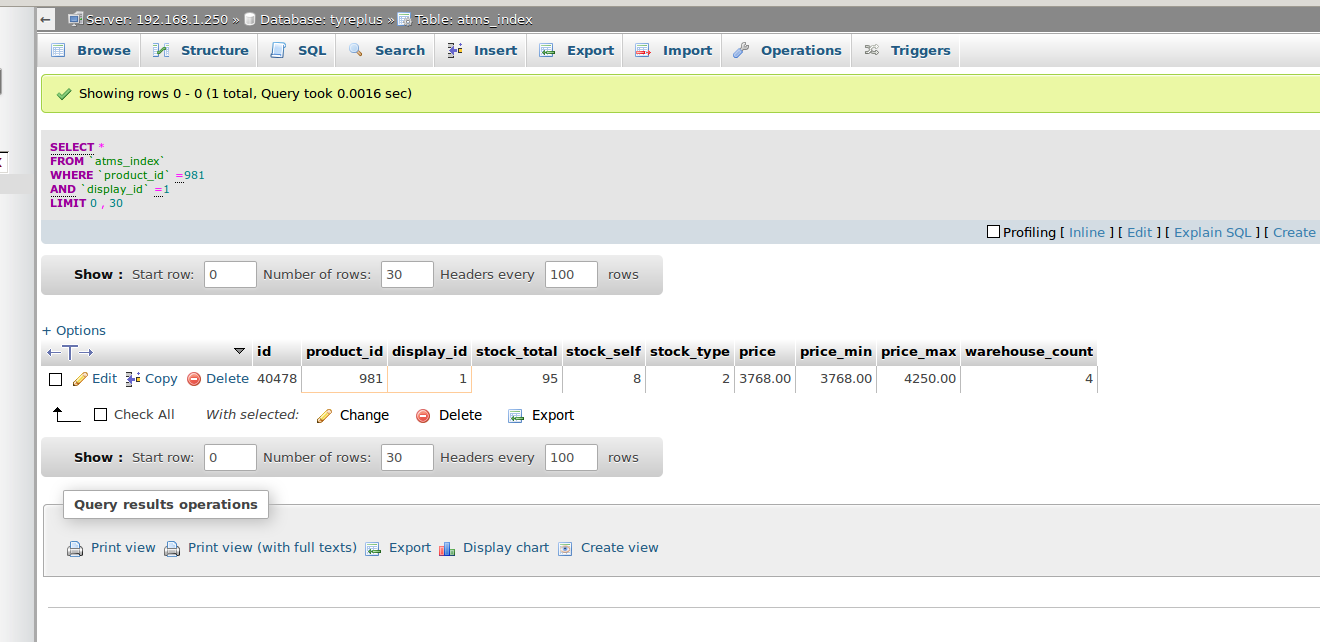Focus the bottom Number of rows field
The height and width of the screenshot is (642, 1320).
click(x=407, y=457)
